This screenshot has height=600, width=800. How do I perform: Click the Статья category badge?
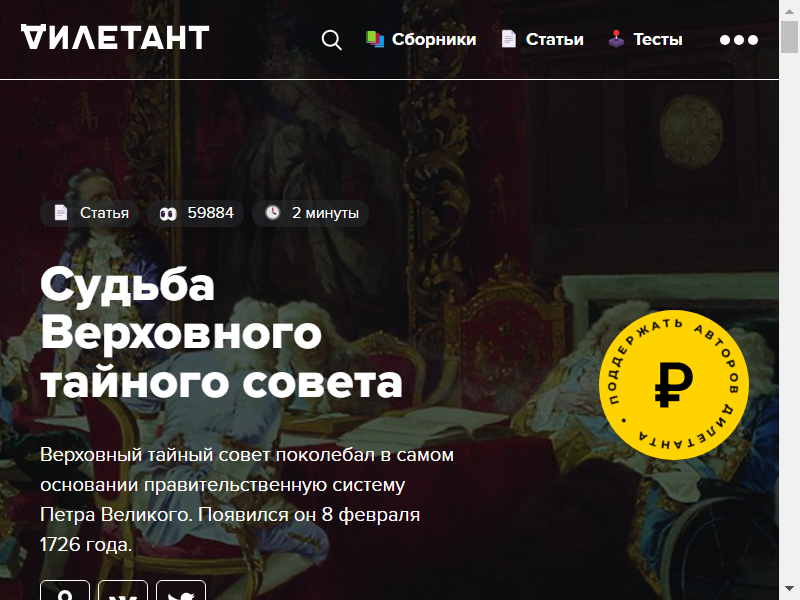pyautogui.click(x=92, y=213)
